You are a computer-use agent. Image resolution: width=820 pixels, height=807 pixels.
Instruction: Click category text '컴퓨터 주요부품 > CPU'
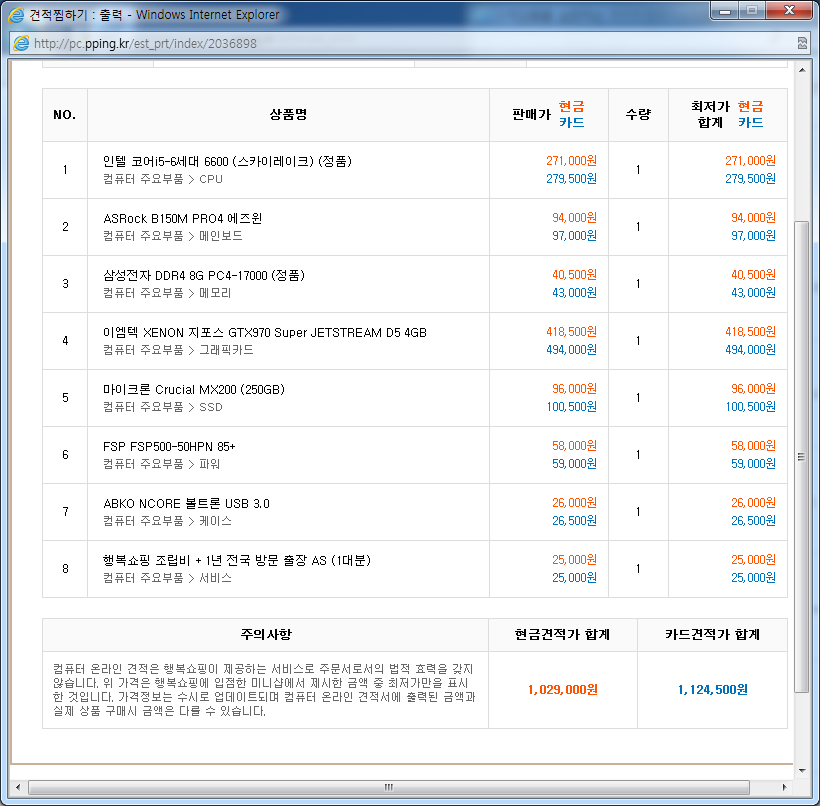[163, 179]
